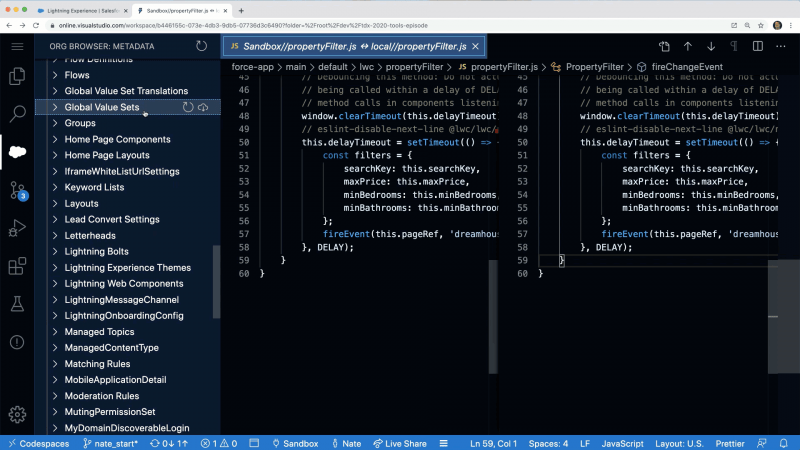This screenshot has height=450, width=800.
Task: Go to next change in diff
Action: click(711, 46)
